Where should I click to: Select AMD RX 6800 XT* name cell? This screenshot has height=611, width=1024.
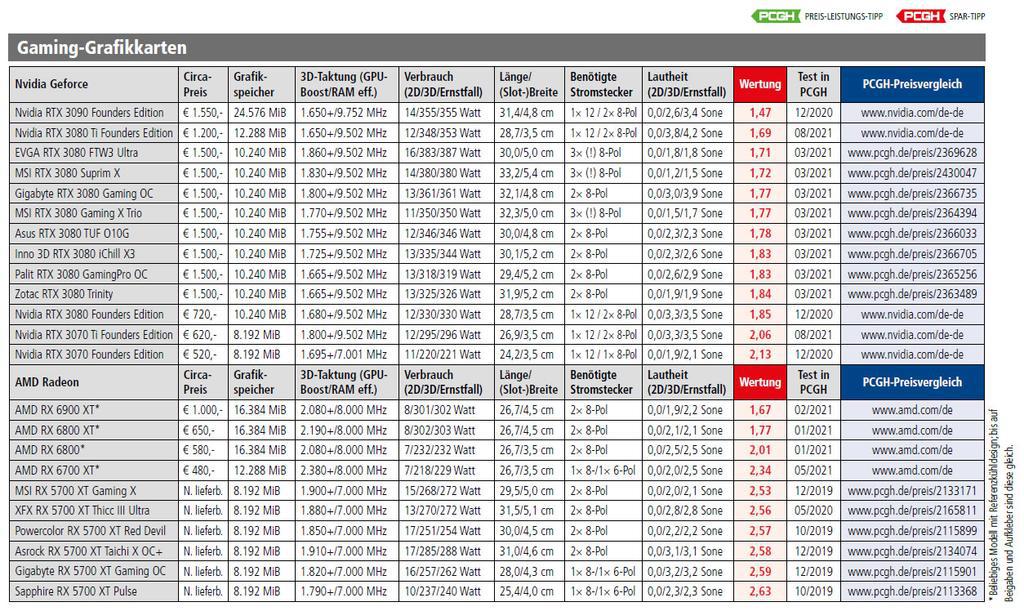[x=94, y=430]
